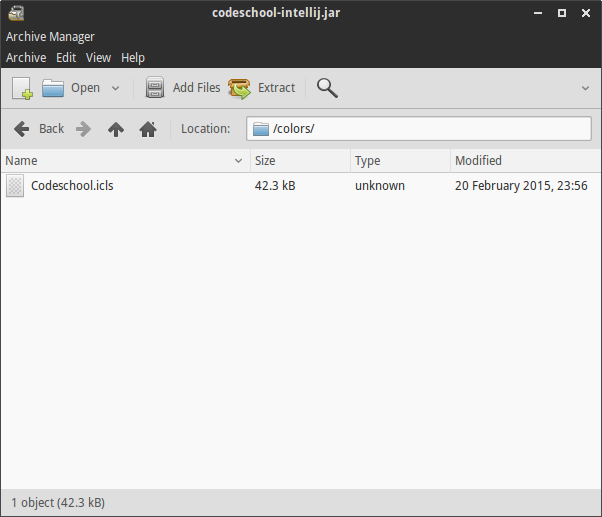Click the Name column sort indicator arrow
The height and width of the screenshot is (517, 602).
[238, 161]
